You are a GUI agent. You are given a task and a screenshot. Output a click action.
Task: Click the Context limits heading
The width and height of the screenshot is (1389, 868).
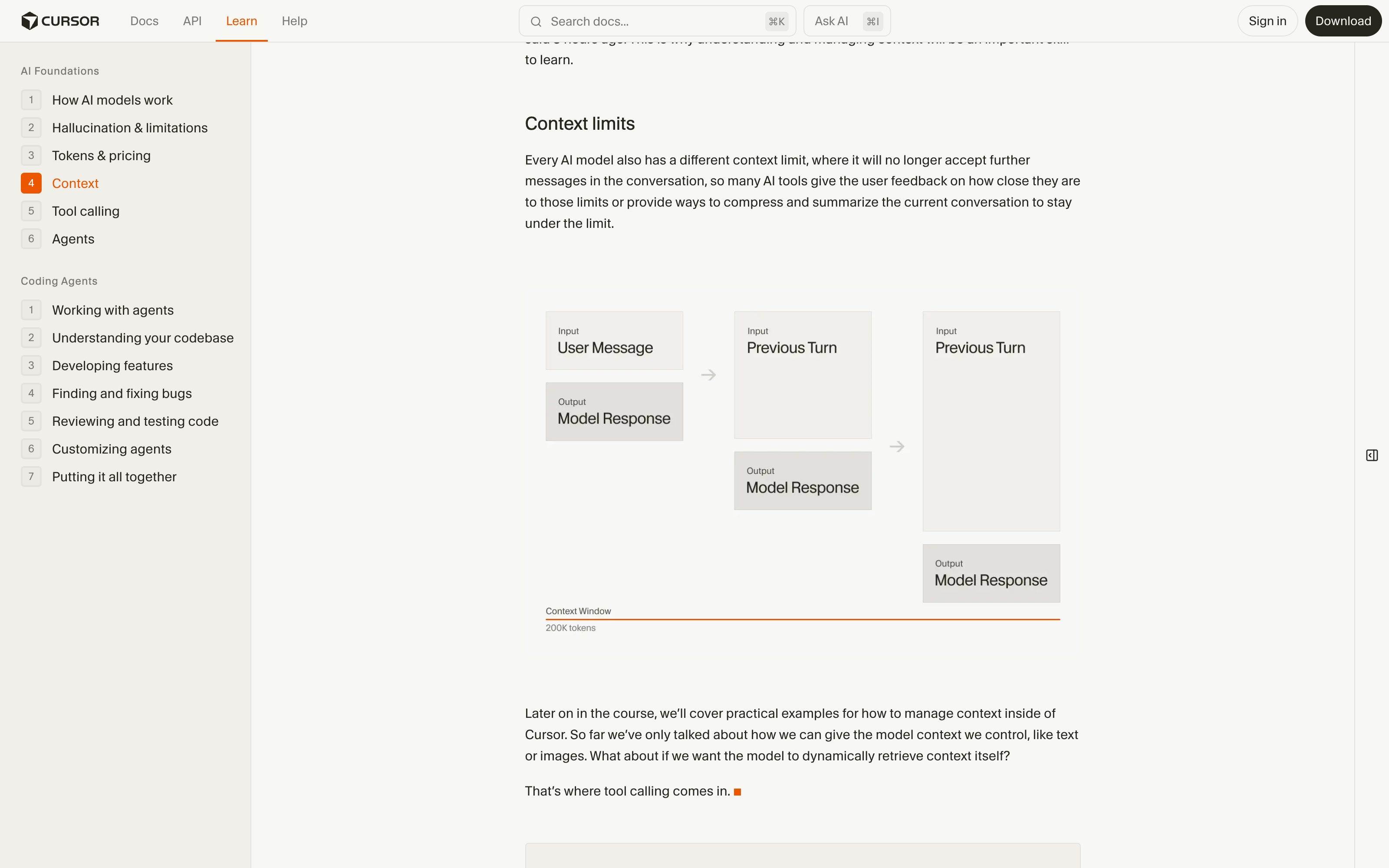(580, 123)
